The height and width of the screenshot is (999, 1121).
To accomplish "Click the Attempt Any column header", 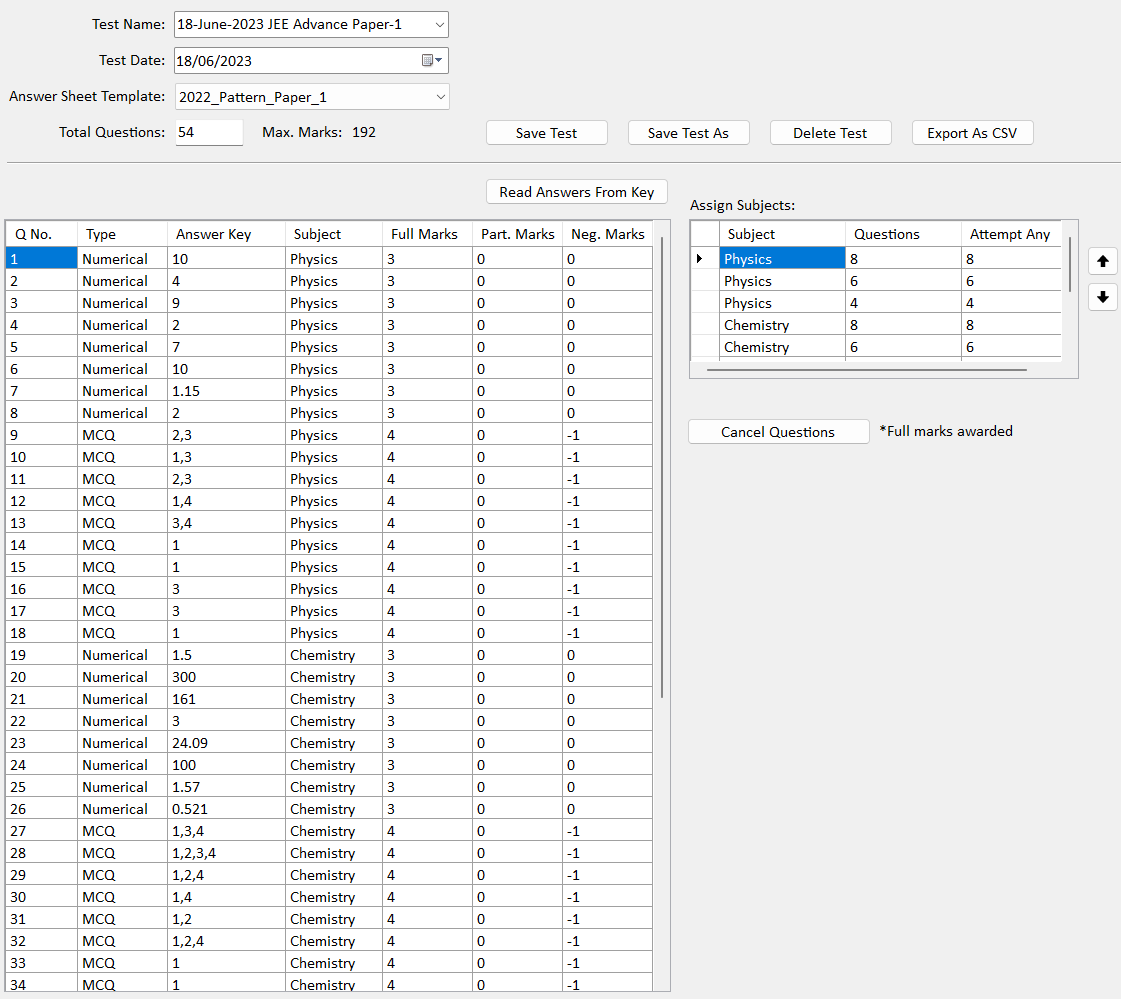I will (x=1010, y=234).
